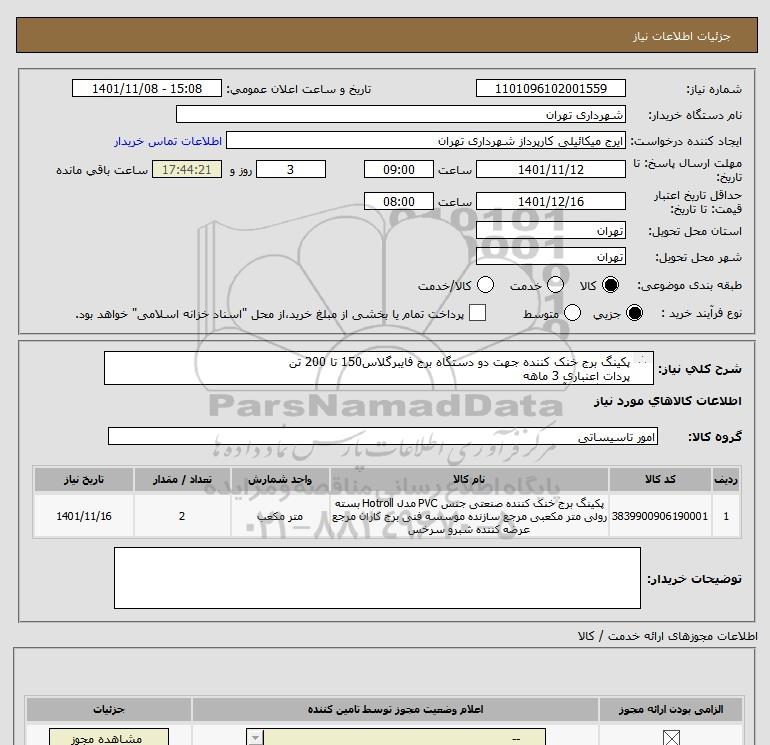The width and height of the screenshot is (770, 745).
Task: Click the need date cell 1401/11/16
Action: click(84, 516)
